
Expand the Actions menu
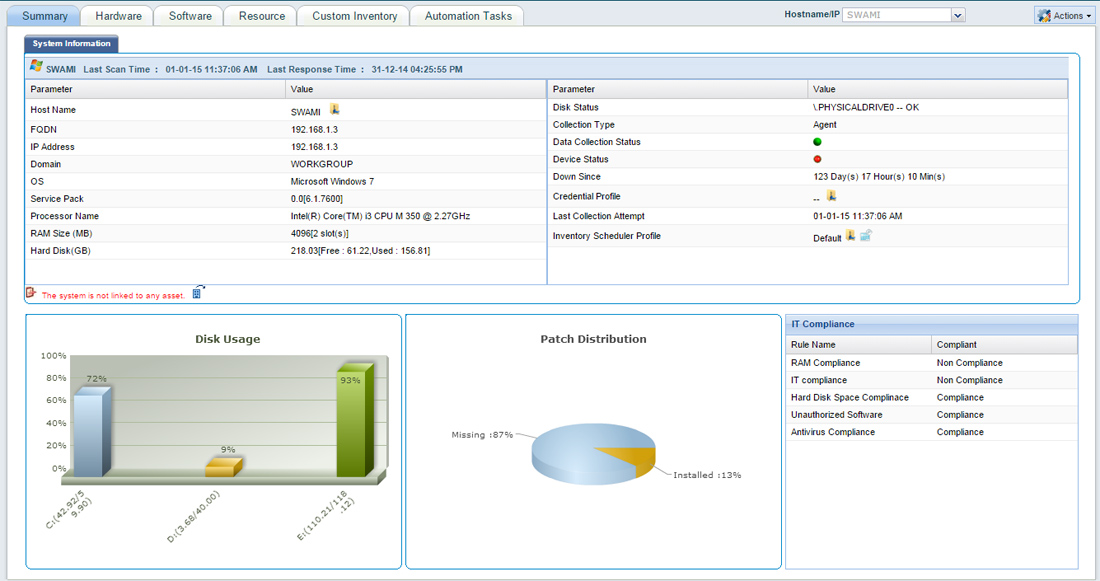(x=1064, y=15)
